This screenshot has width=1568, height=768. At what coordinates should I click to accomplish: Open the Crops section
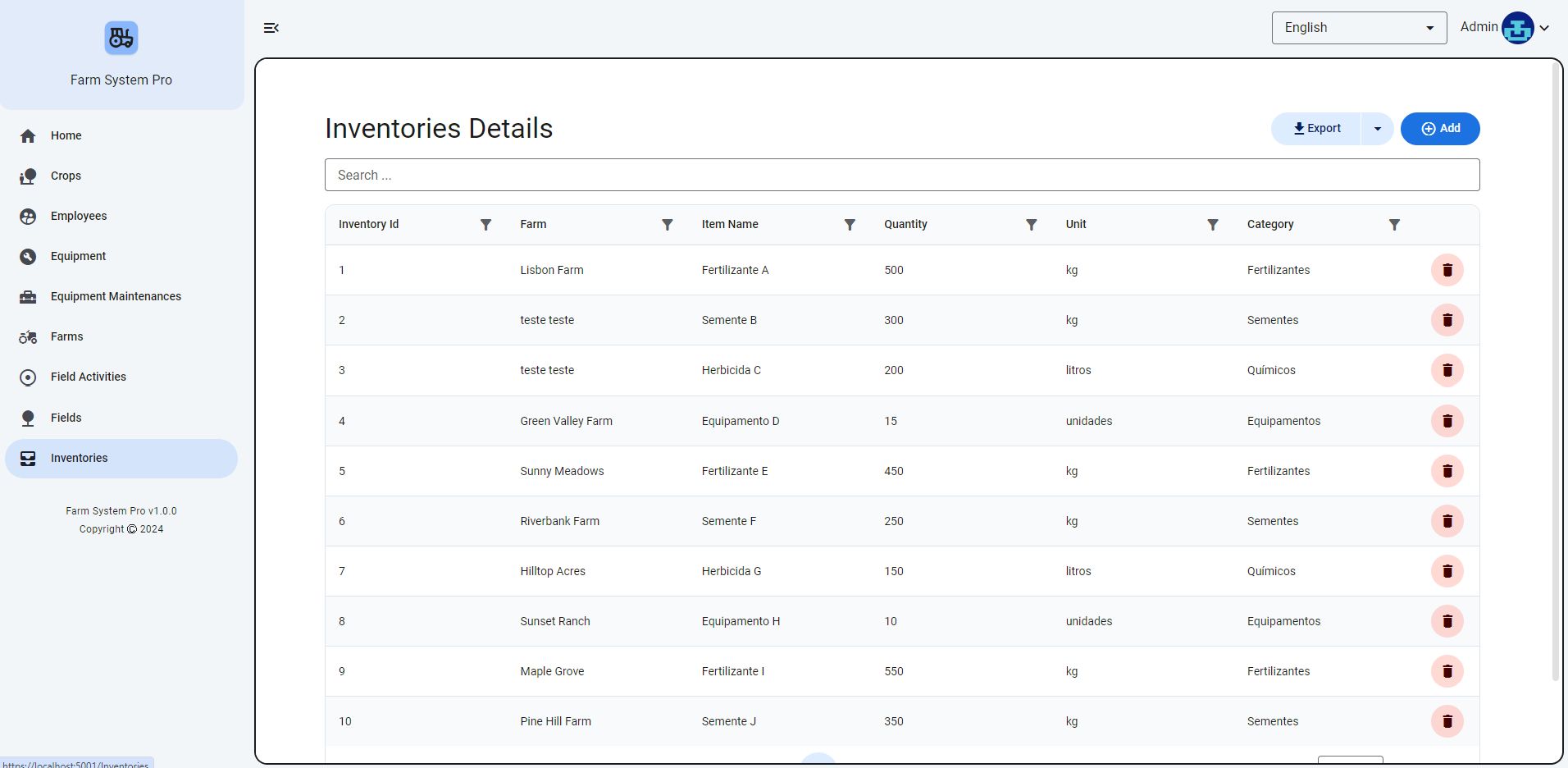[66, 176]
